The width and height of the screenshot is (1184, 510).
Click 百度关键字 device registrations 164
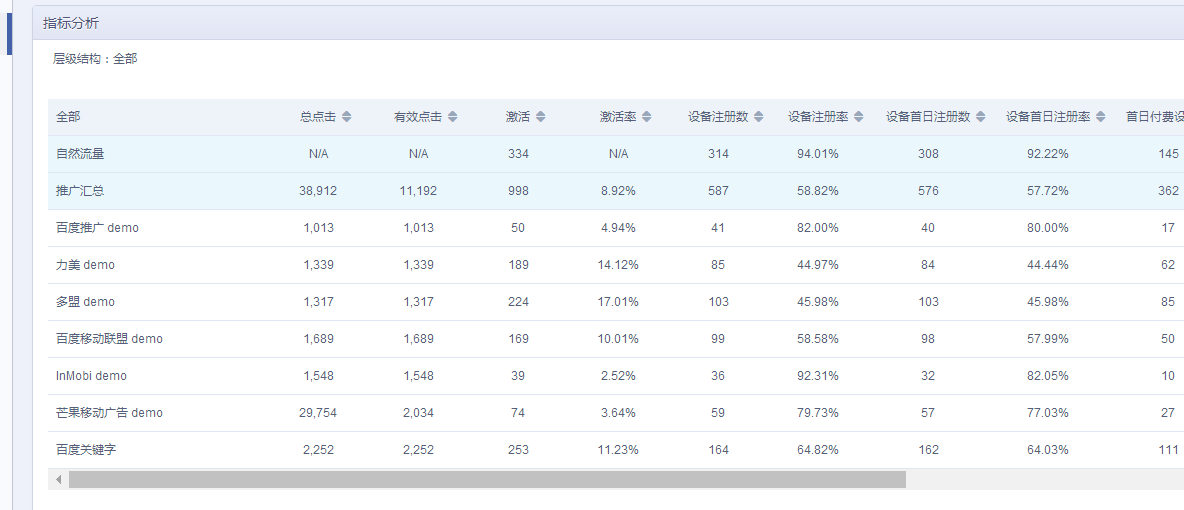(719, 450)
